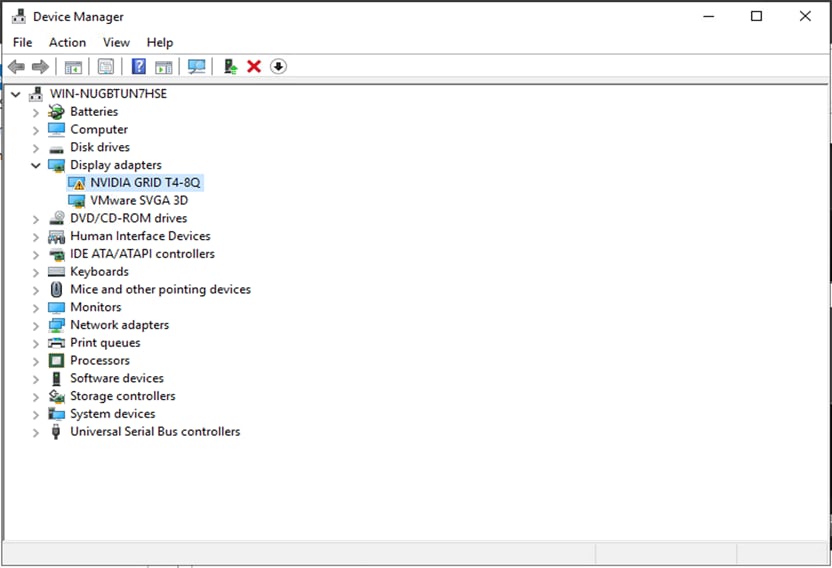Click the VMware SVGA 3D adapter icon
832x568 pixels.
(x=76, y=201)
